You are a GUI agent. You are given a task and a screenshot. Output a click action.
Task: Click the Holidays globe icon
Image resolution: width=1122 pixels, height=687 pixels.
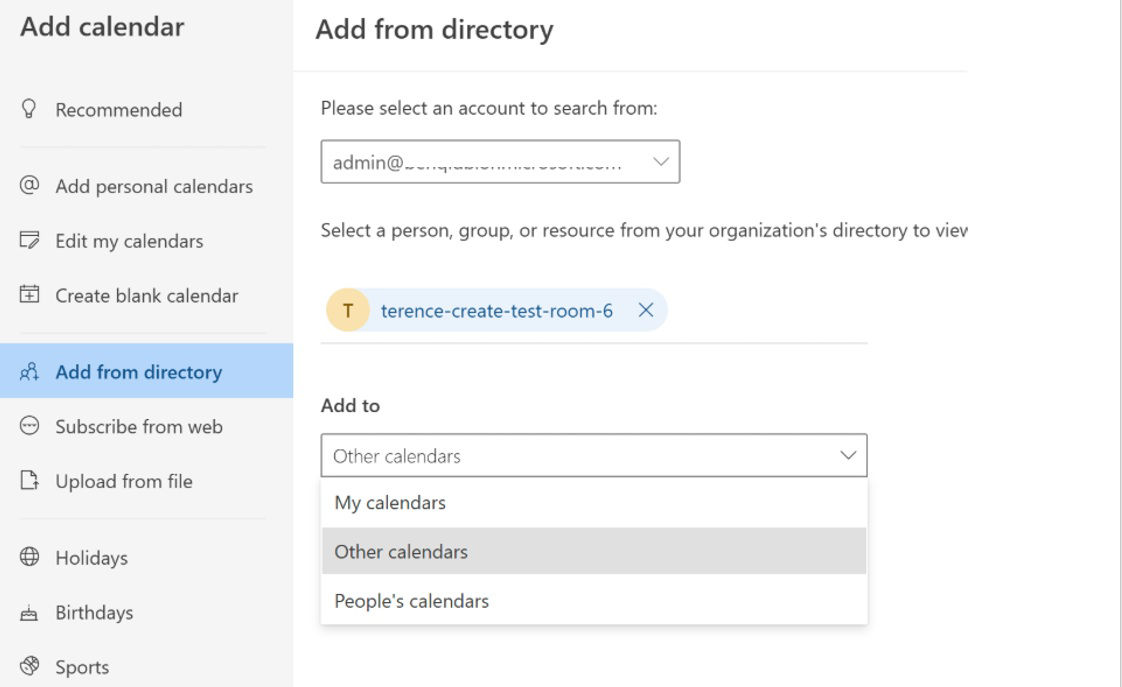pos(29,557)
